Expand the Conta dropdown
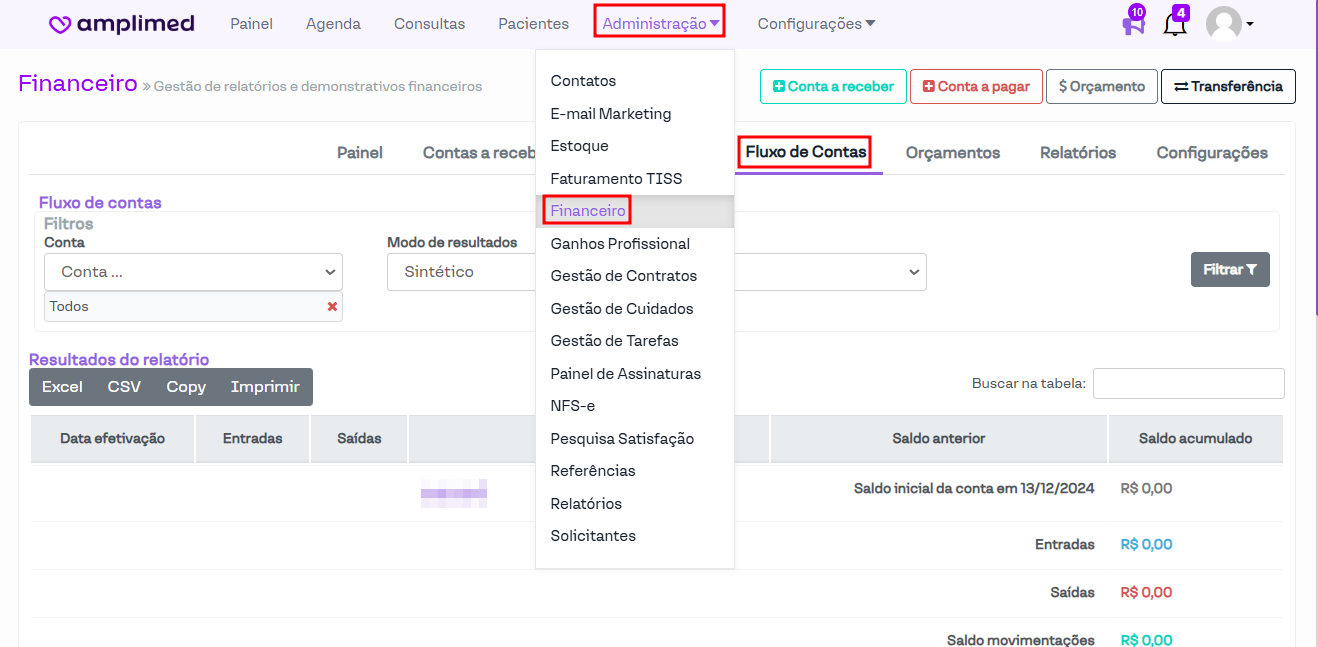Image resolution: width=1318 pixels, height=647 pixels. click(x=193, y=272)
